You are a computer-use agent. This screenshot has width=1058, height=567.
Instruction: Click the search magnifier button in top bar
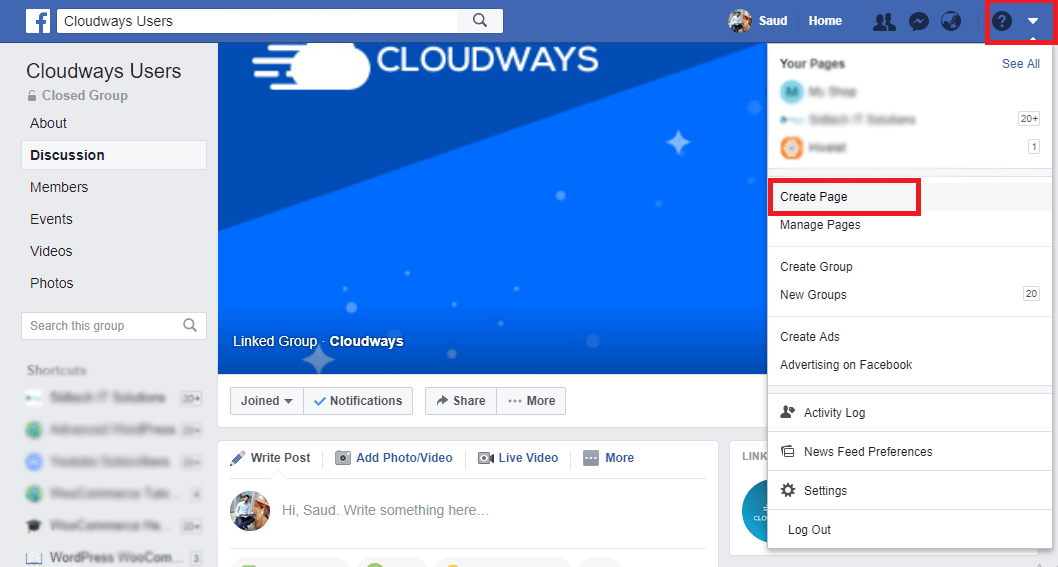click(x=480, y=20)
